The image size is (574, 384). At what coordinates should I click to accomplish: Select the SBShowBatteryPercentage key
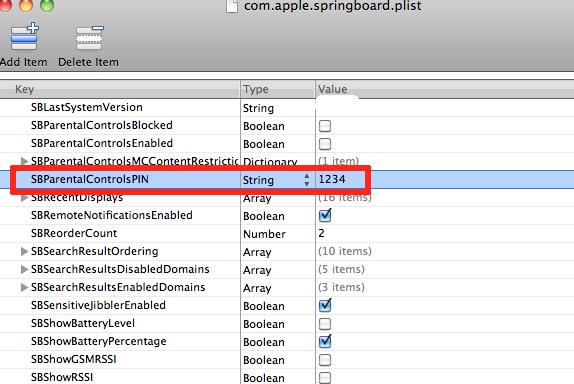[x=98, y=341]
